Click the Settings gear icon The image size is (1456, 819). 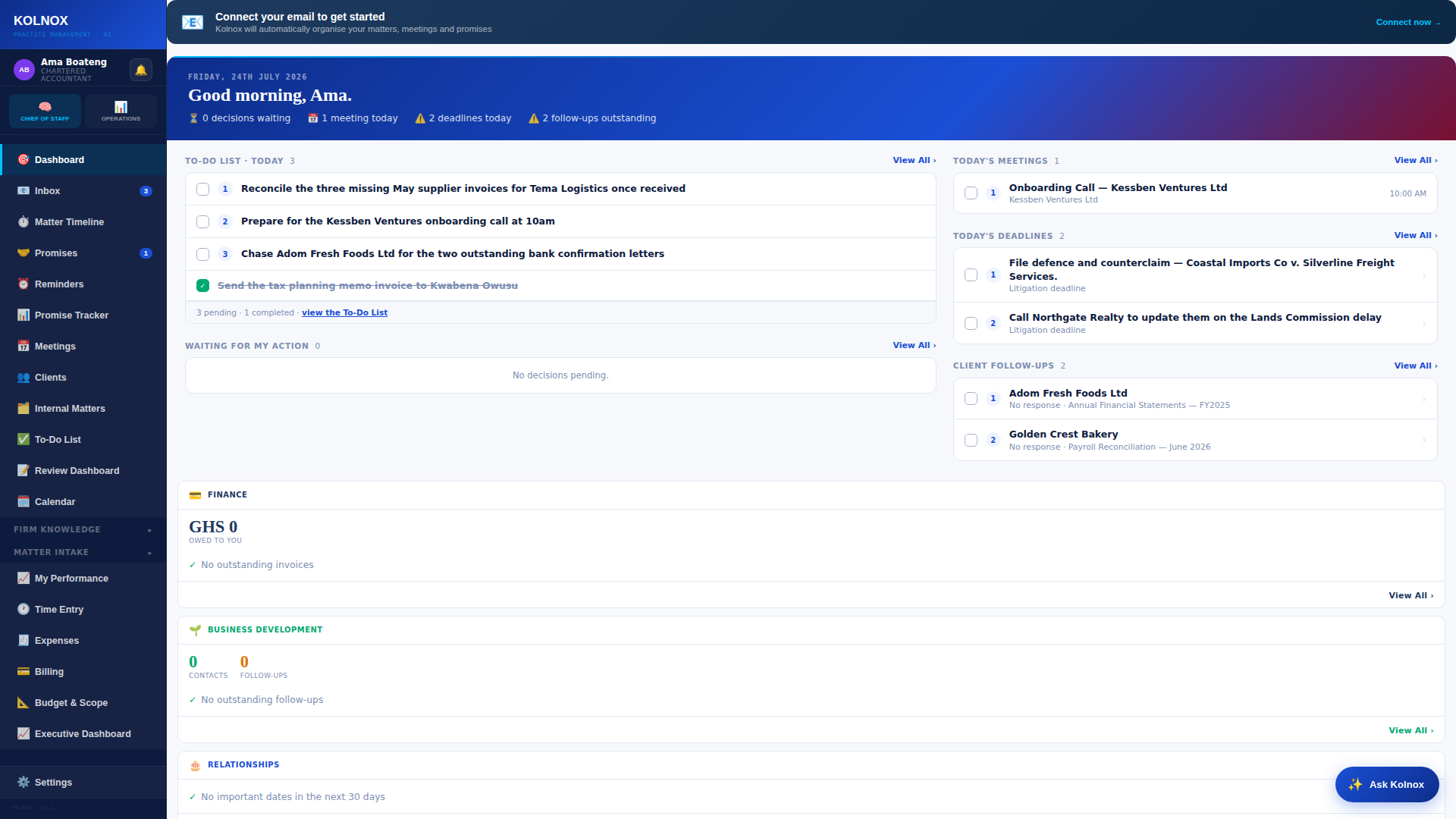24,782
